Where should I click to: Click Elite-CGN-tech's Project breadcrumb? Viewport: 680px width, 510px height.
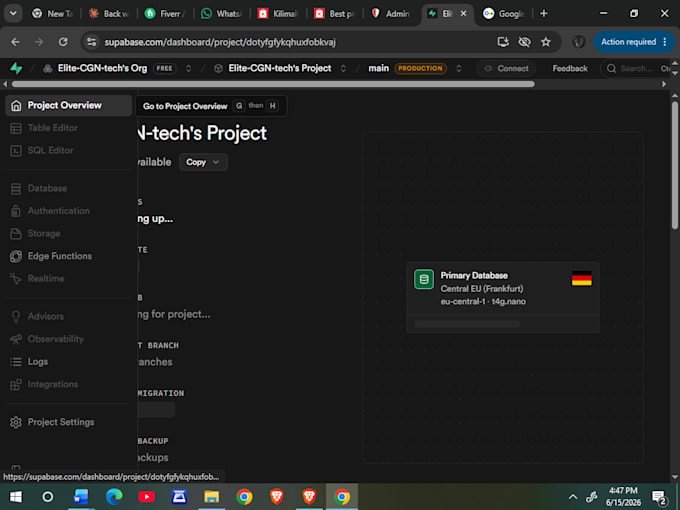point(280,69)
